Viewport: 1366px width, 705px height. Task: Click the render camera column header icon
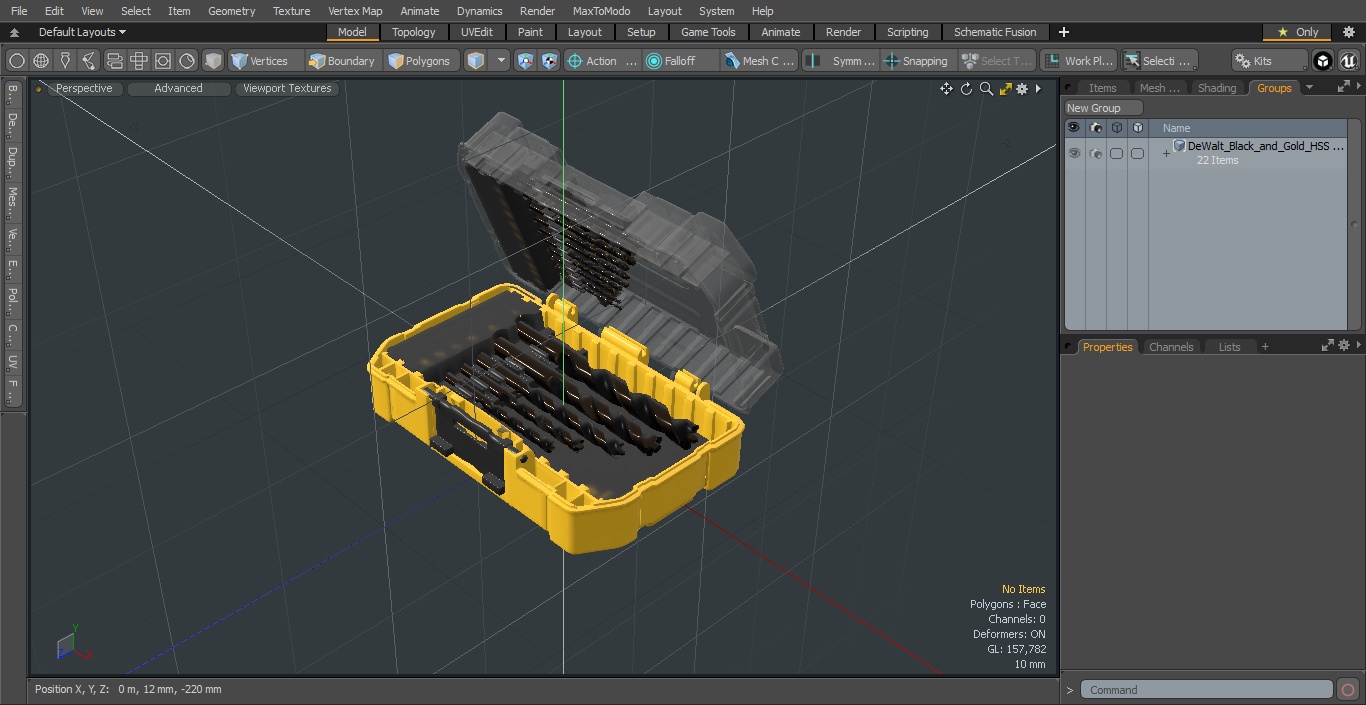[1095, 128]
